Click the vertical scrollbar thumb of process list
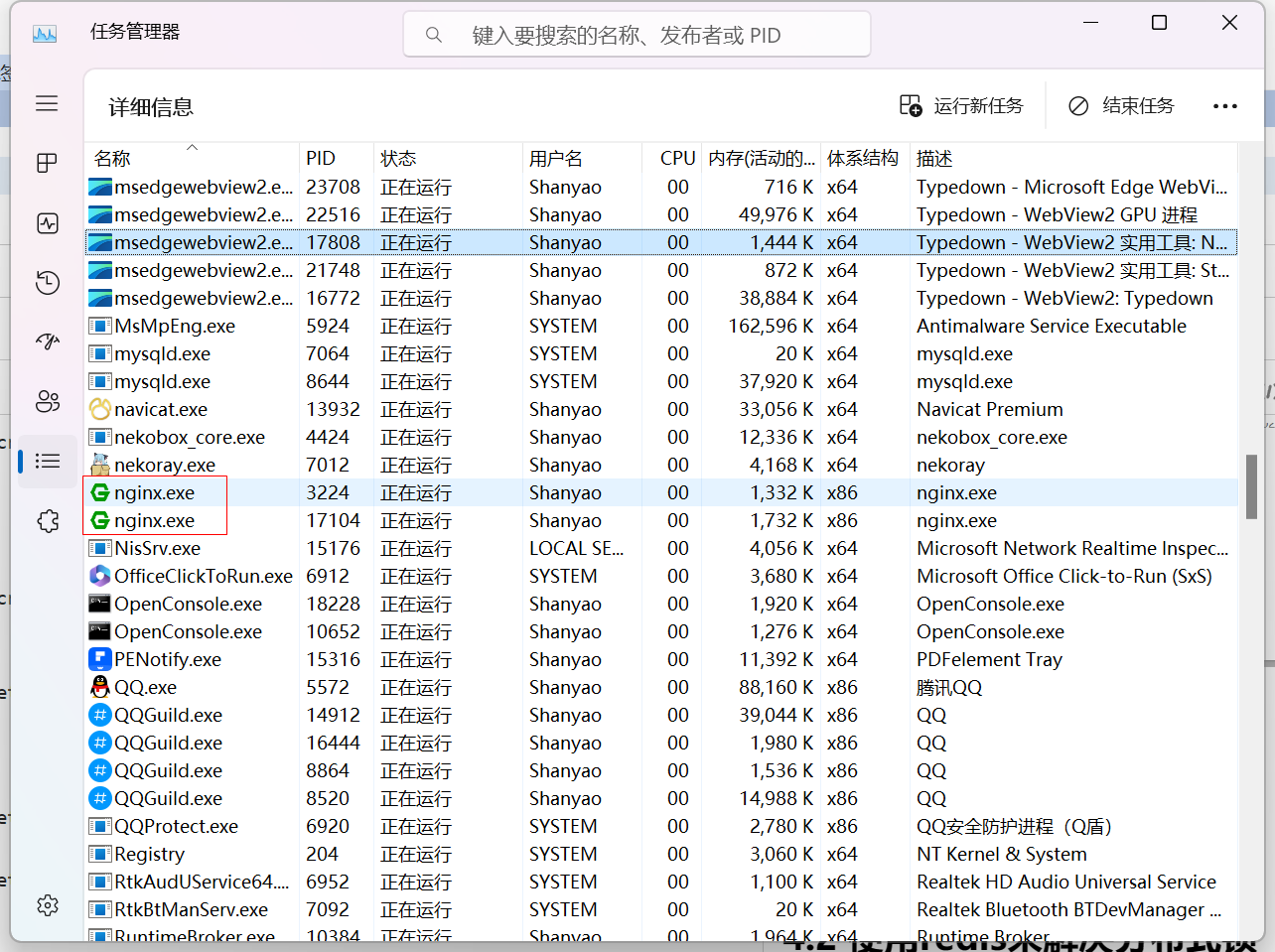The width and height of the screenshot is (1275, 952). [1251, 486]
